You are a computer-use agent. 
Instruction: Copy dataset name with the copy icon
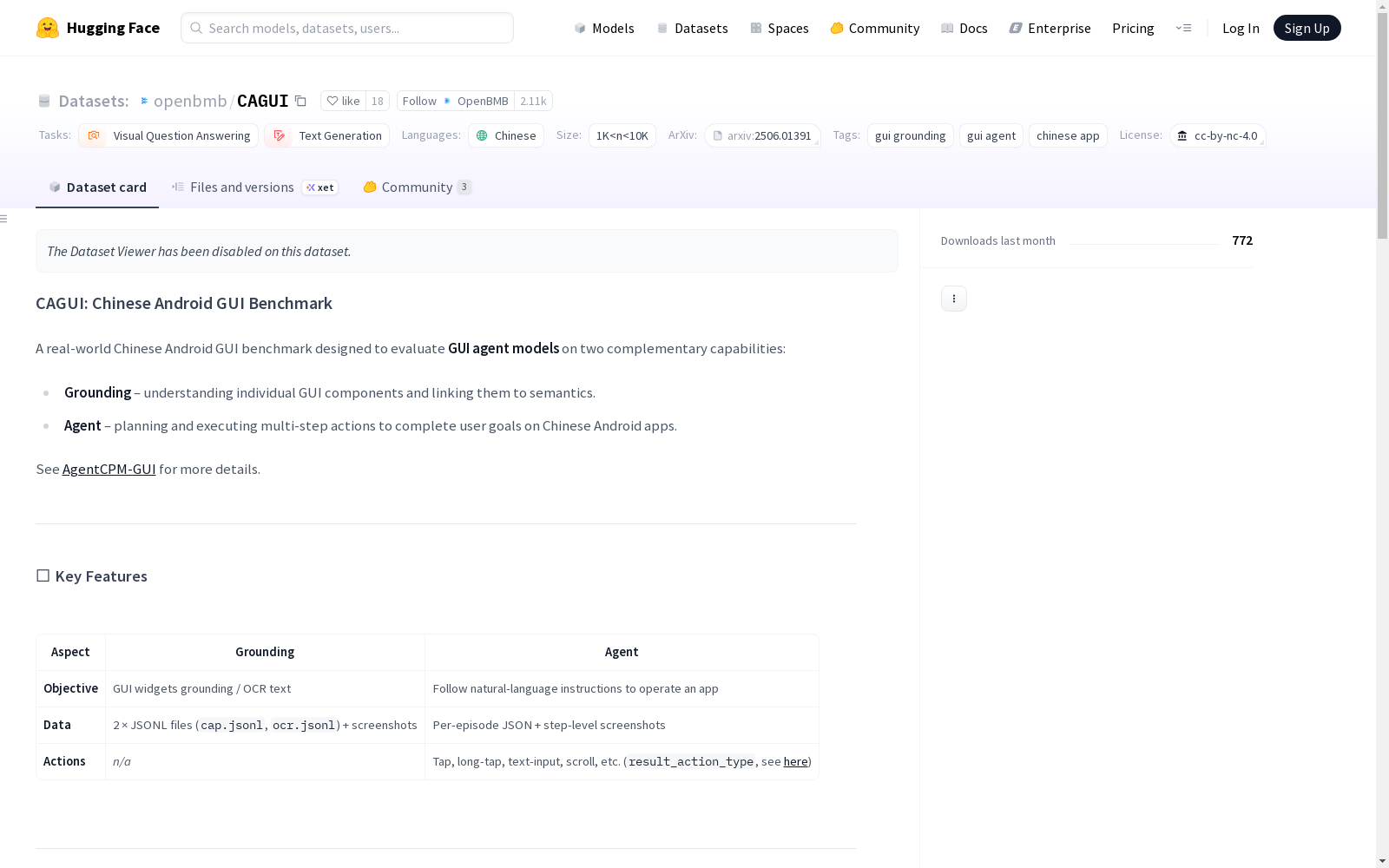300,101
